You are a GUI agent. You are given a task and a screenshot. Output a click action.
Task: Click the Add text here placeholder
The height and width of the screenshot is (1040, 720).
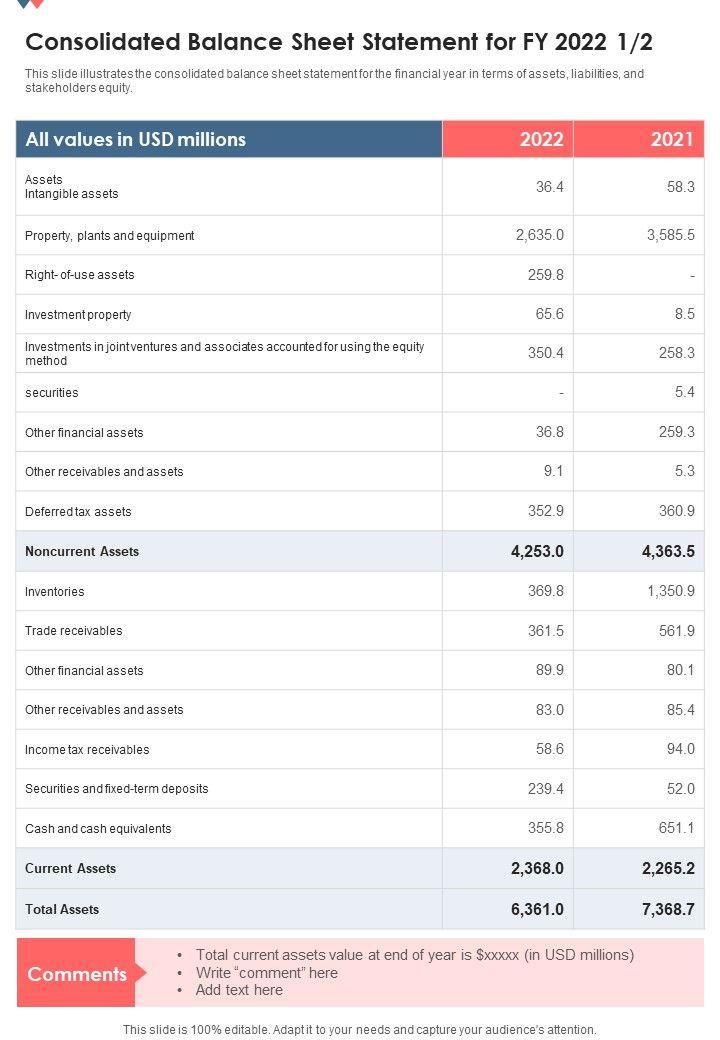coord(239,990)
